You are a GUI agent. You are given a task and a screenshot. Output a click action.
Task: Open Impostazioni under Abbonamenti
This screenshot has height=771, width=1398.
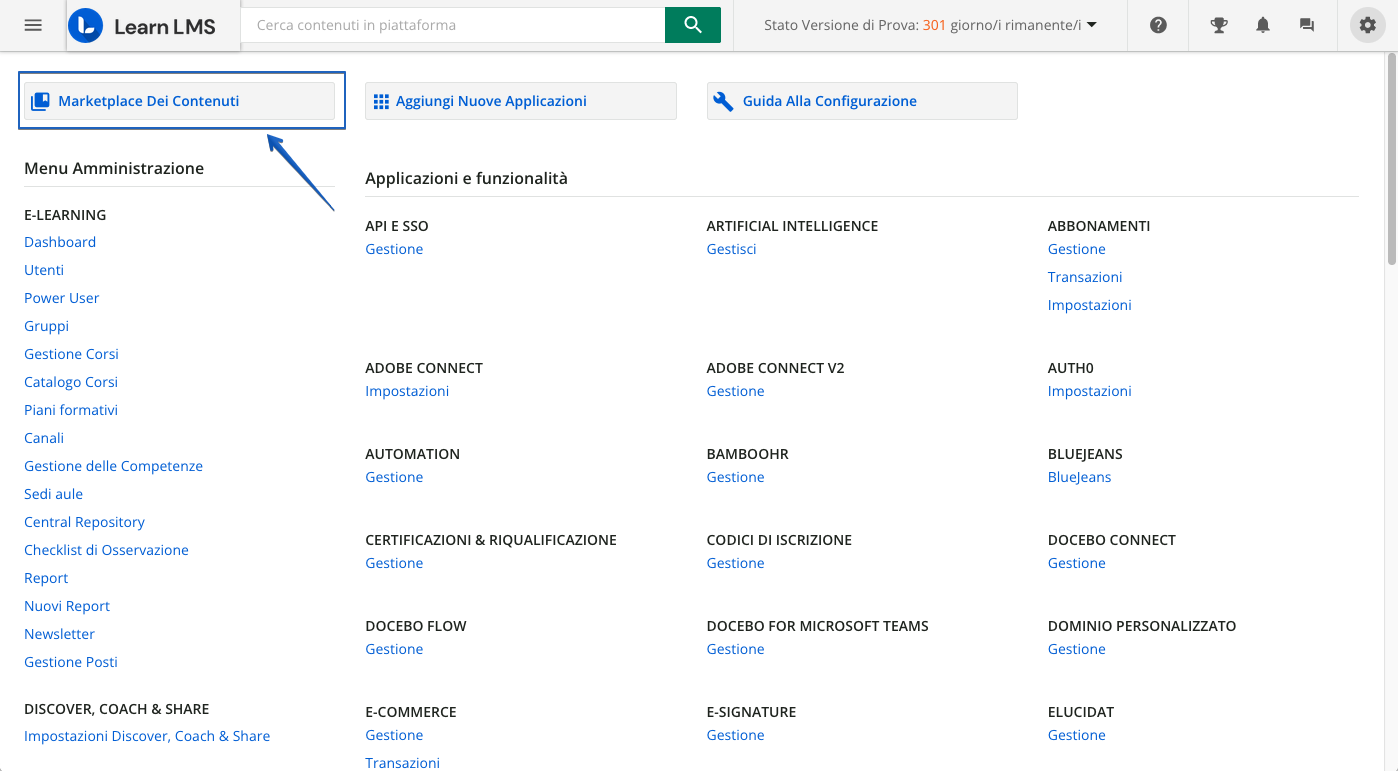[x=1090, y=305]
